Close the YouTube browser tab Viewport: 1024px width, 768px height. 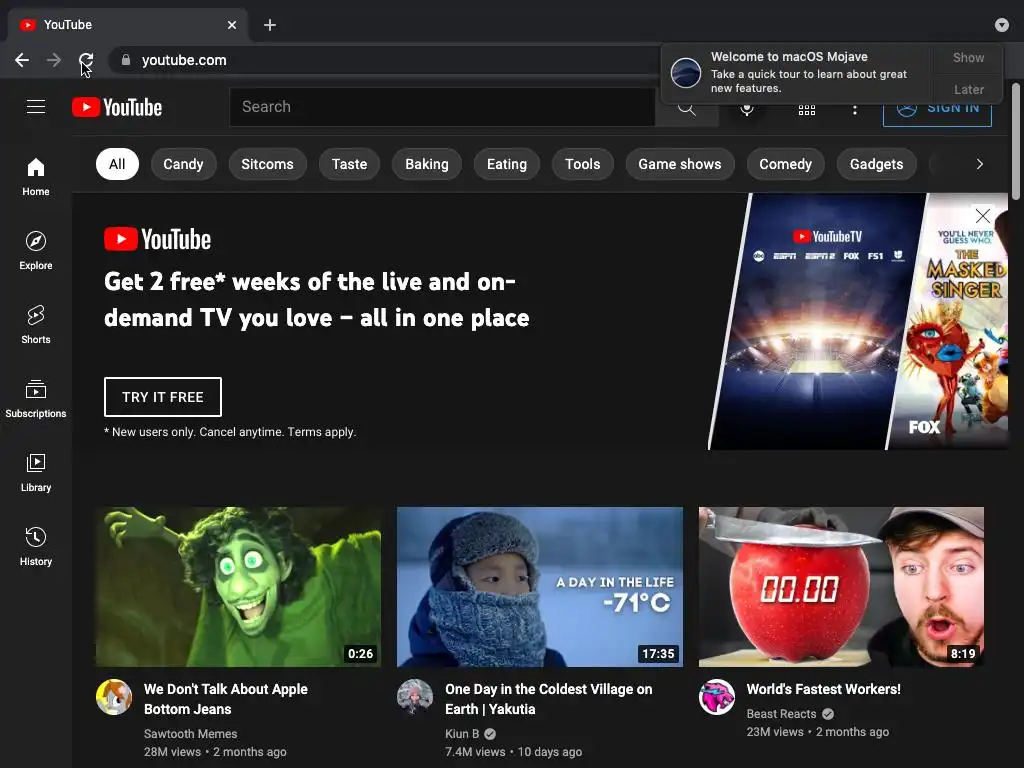[x=232, y=25]
